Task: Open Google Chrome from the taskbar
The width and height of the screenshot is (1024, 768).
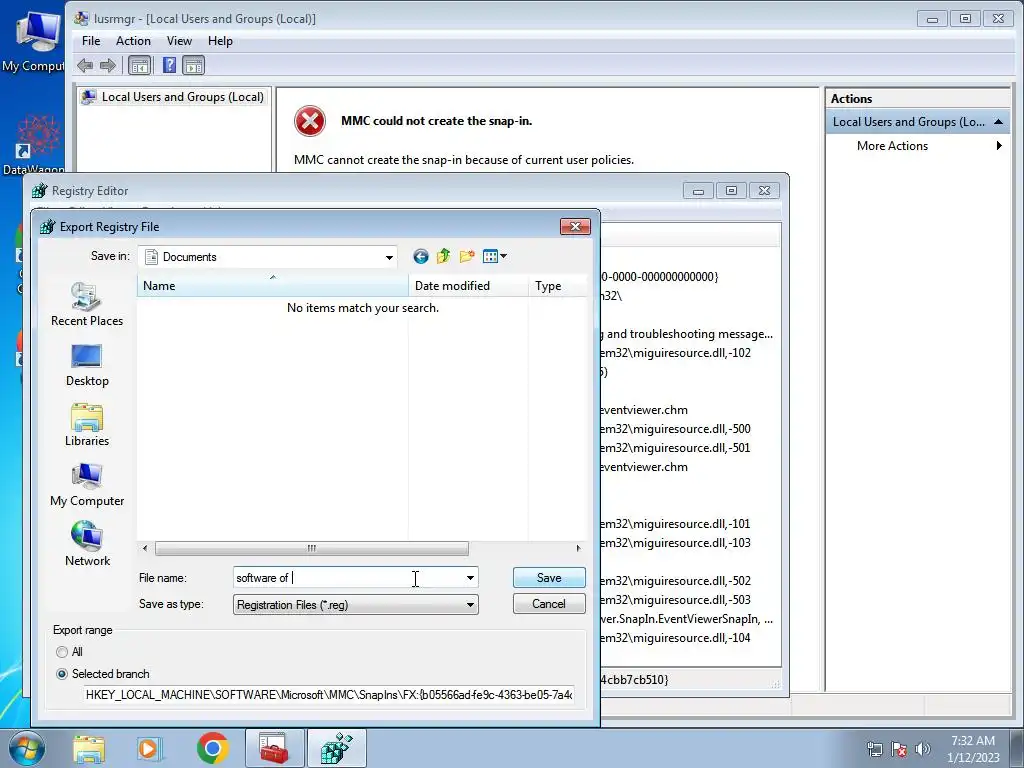Action: 212,748
